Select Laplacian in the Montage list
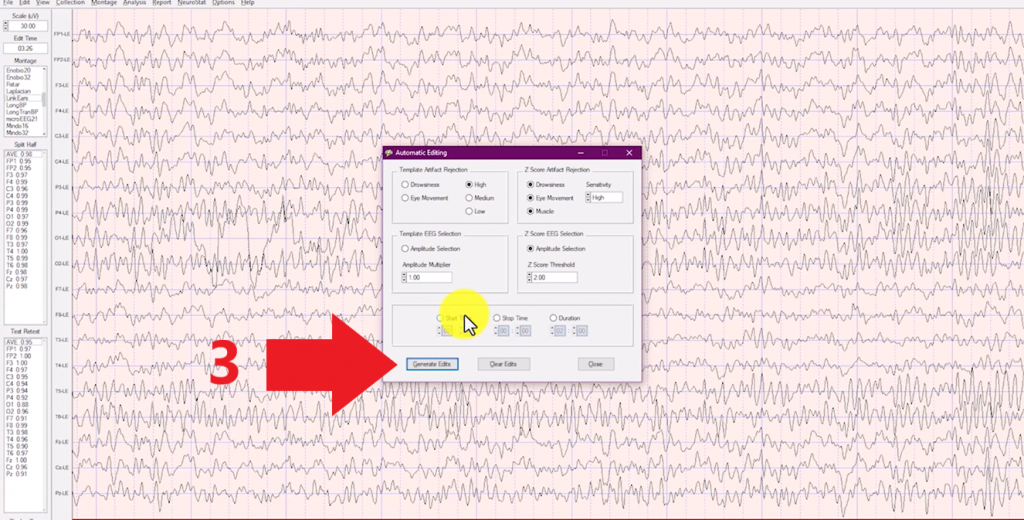 [19, 91]
